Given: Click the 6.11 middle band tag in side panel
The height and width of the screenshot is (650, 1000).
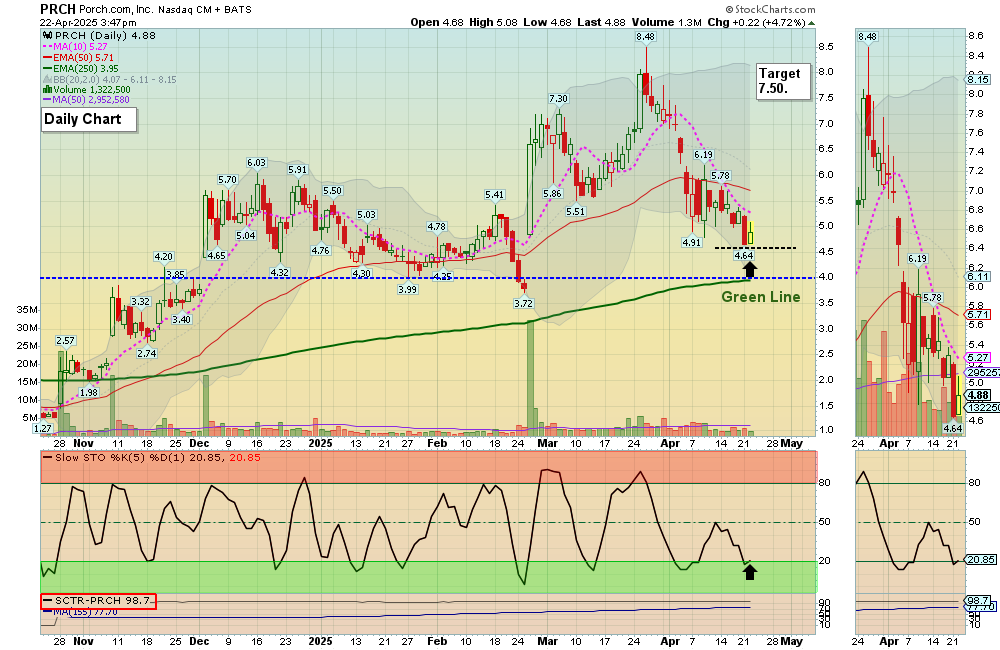Looking at the screenshot, I should pos(978,277).
